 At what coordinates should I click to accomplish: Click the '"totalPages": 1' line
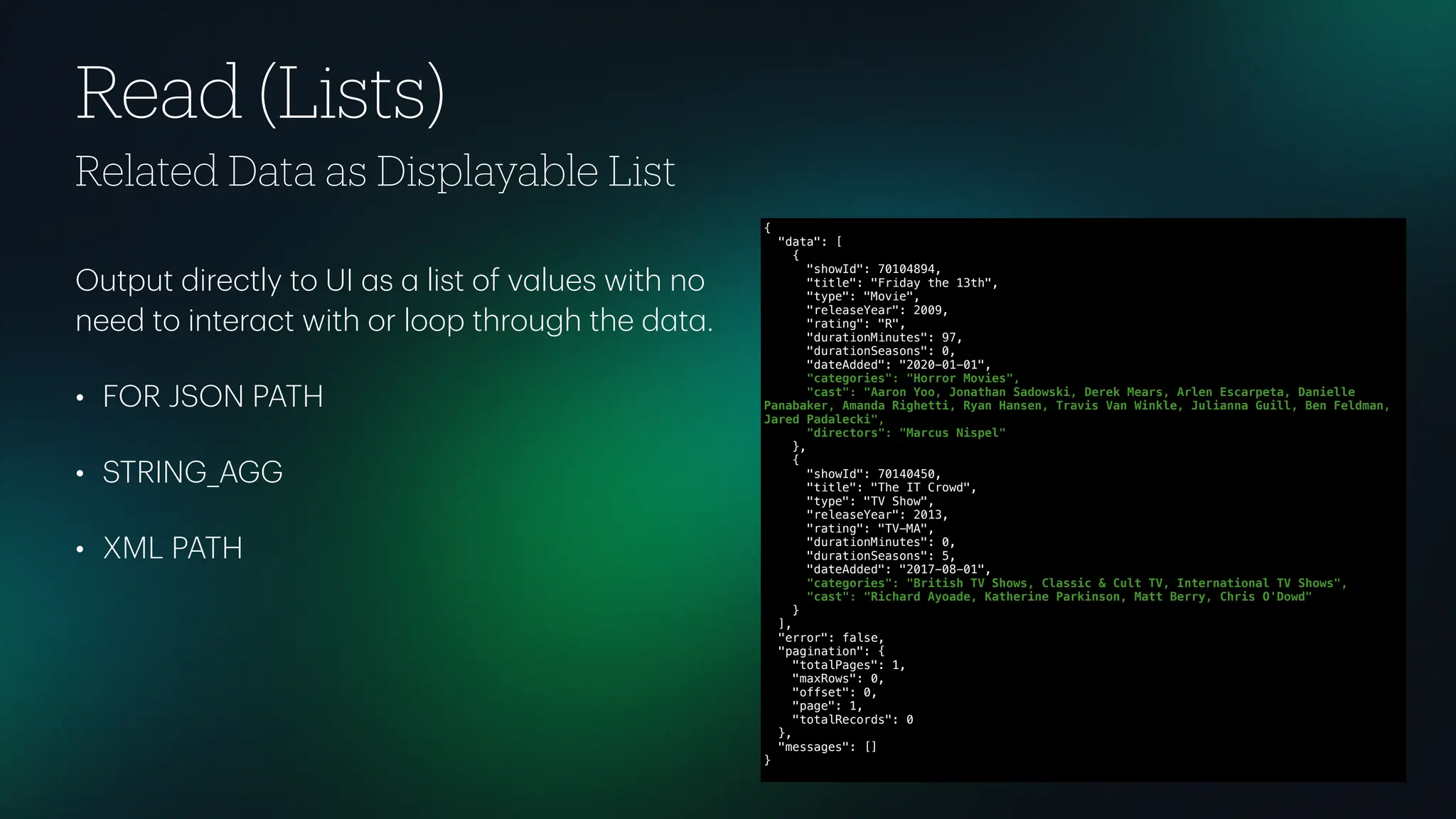point(849,665)
